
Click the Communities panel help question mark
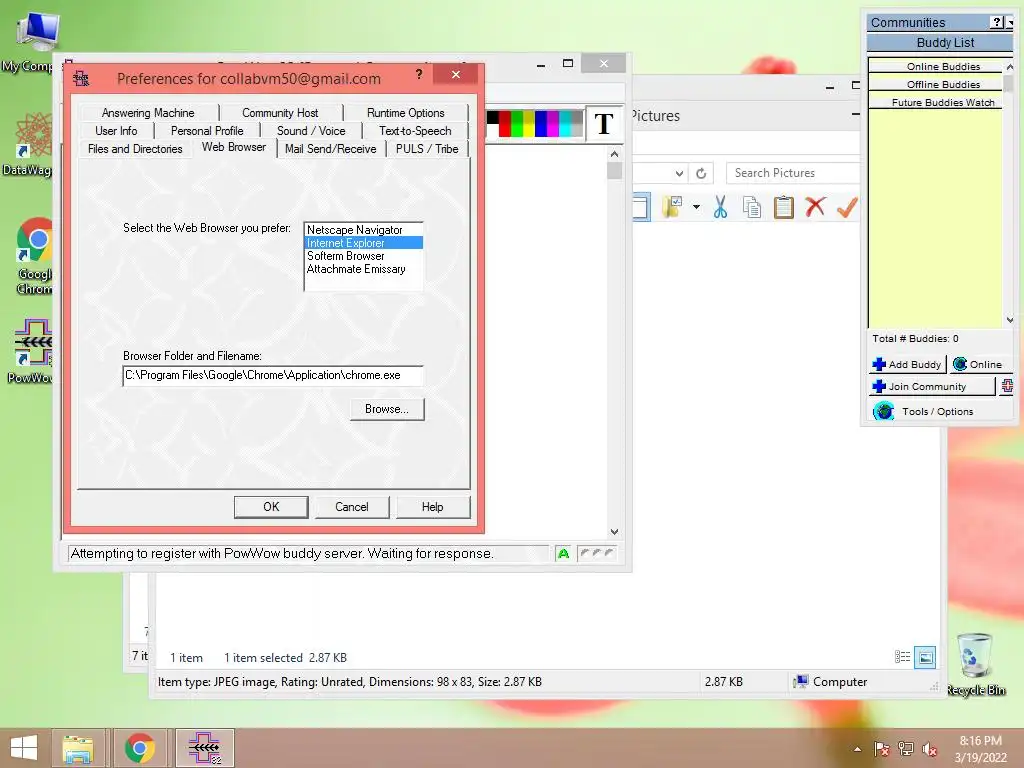pos(997,22)
